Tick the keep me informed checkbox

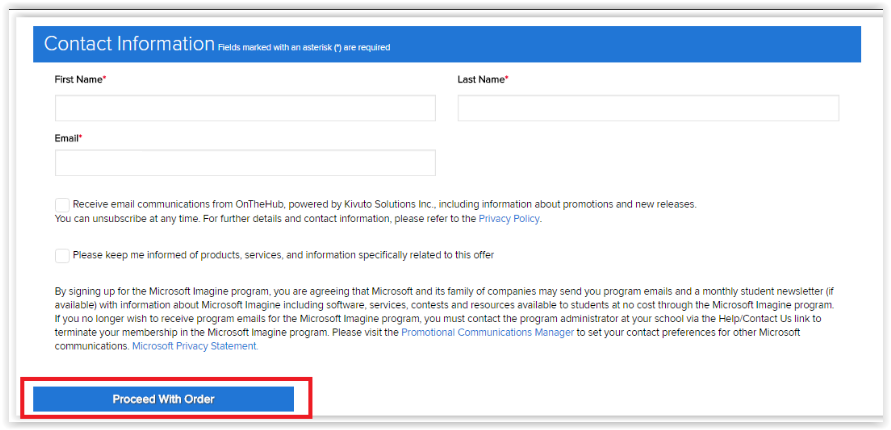pos(63,256)
